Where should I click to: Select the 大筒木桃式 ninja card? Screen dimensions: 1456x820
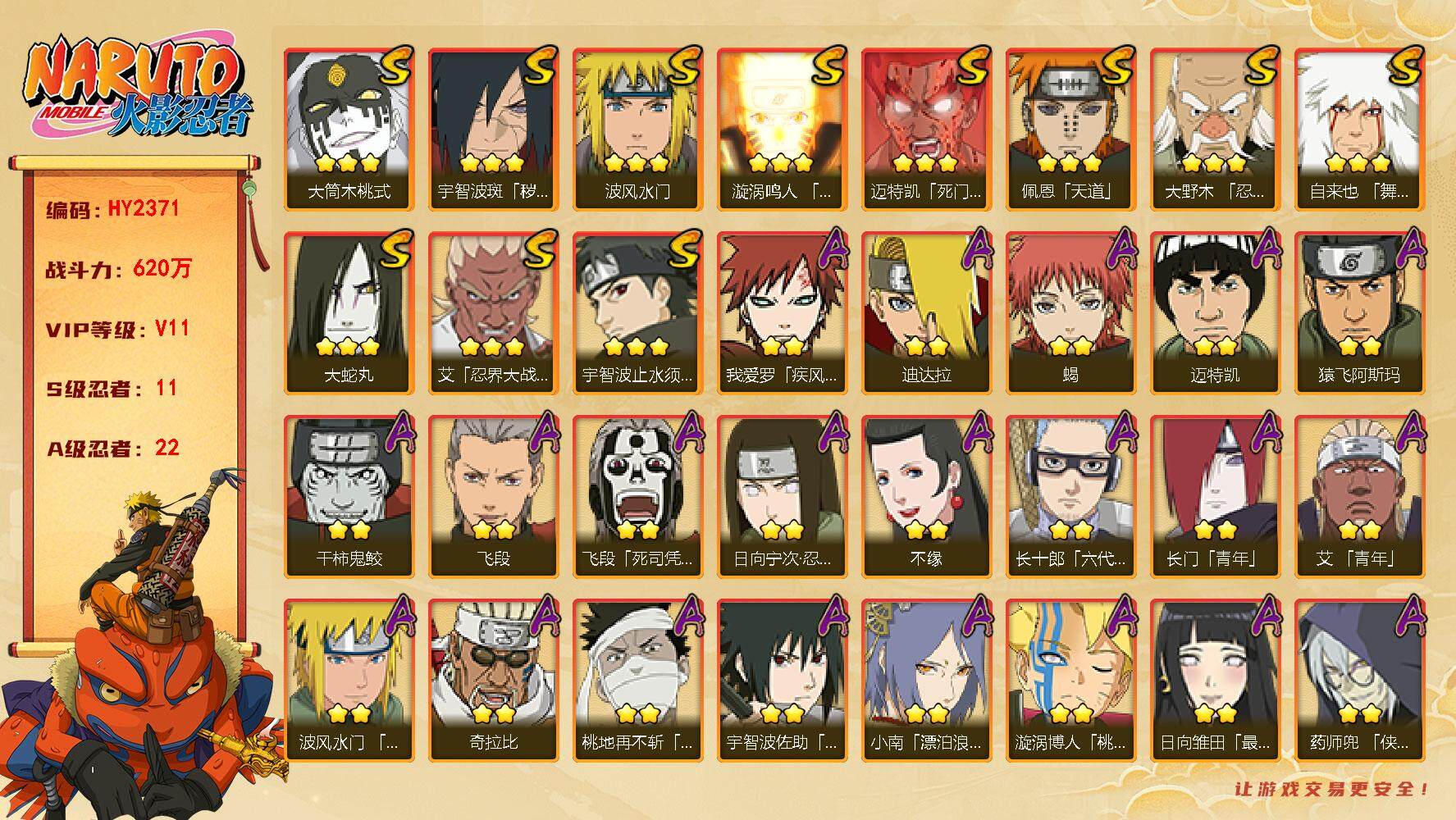click(349, 129)
